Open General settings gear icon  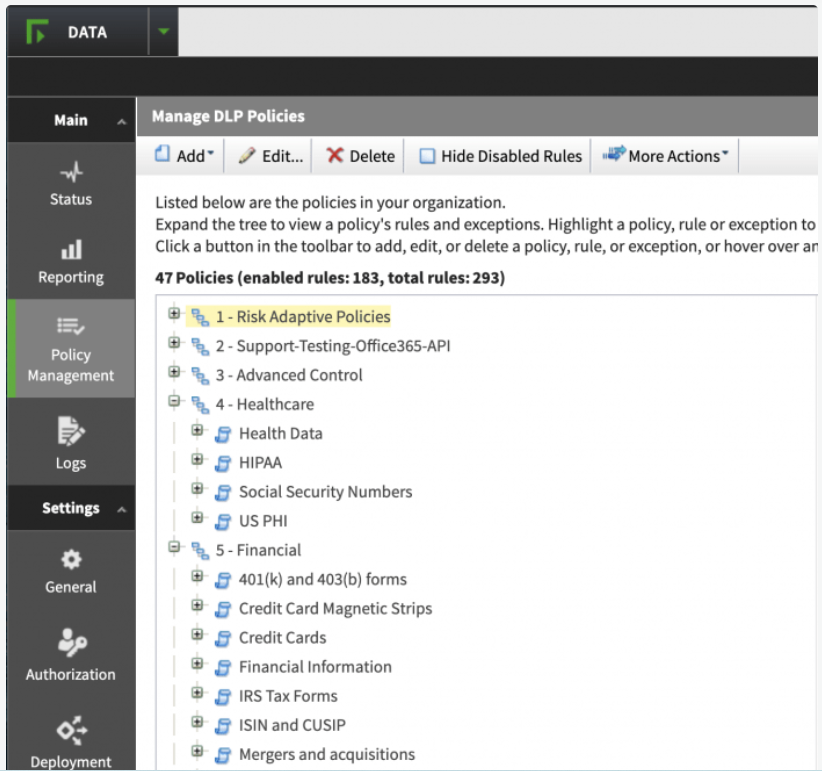71,560
